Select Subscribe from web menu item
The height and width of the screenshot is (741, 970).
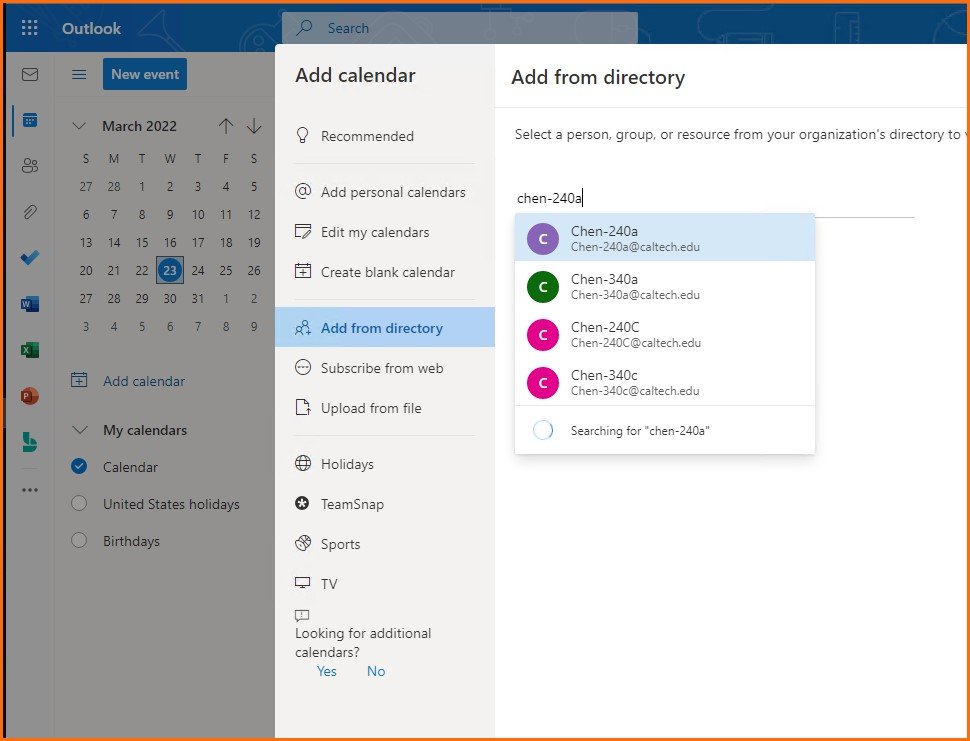(x=381, y=368)
